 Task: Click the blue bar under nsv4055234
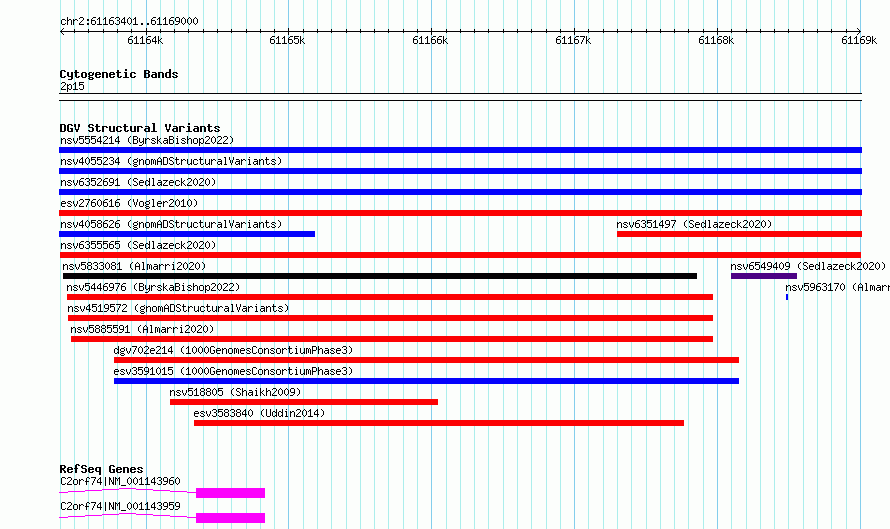[460, 171]
